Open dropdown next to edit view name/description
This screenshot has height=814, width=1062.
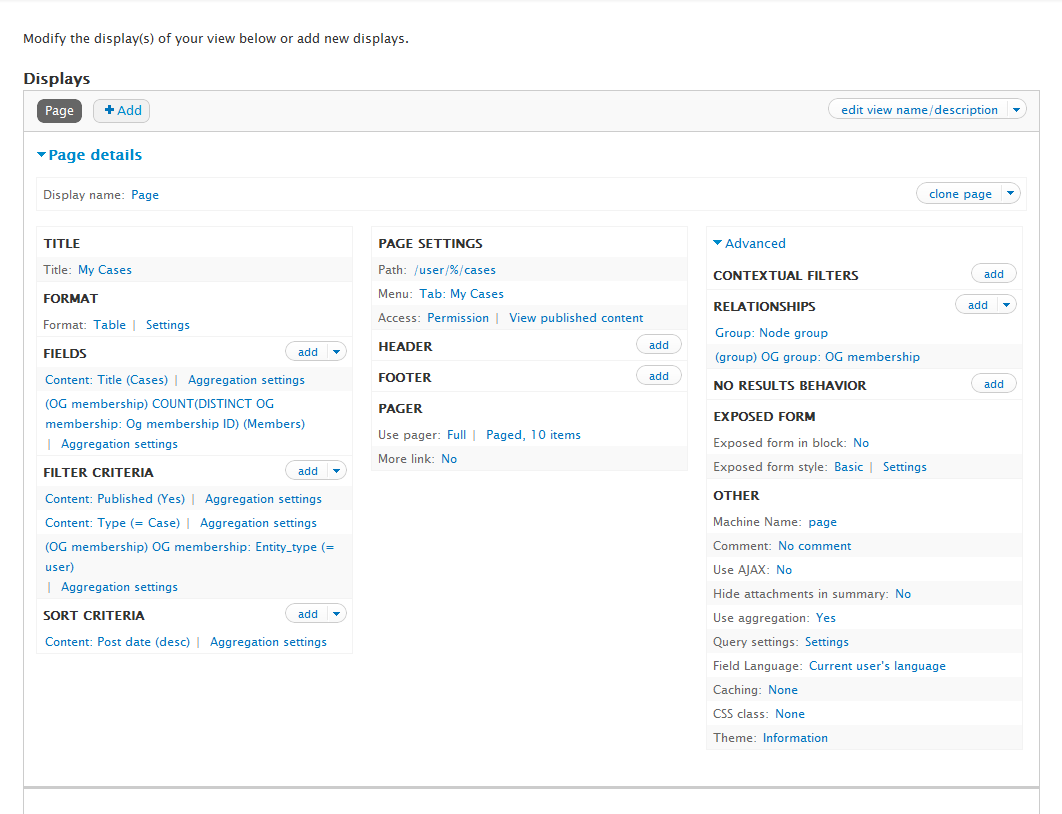coord(1016,110)
